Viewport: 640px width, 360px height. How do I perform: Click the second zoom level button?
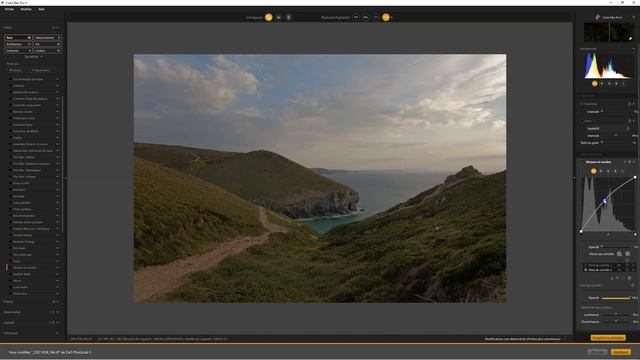pyautogui.click(x=366, y=17)
